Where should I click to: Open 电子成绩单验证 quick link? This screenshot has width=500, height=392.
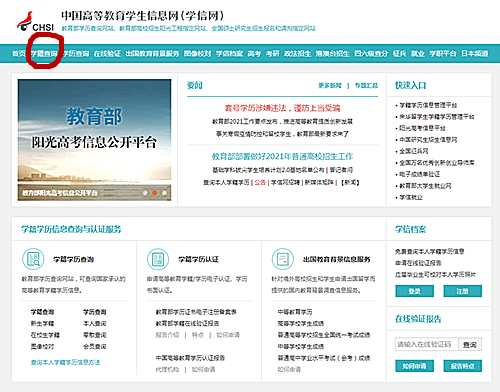[x=420, y=174]
